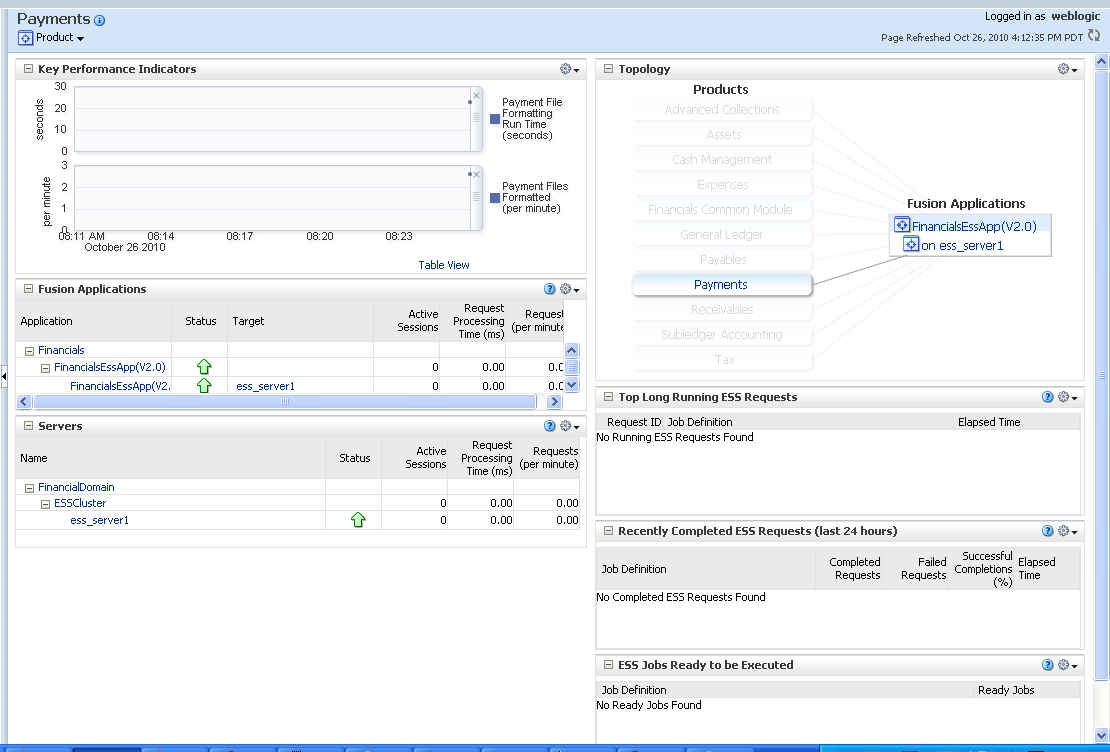Open the FinancialDomain link
Image resolution: width=1110 pixels, height=752 pixels.
pyautogui.click(x=76, y=487)
